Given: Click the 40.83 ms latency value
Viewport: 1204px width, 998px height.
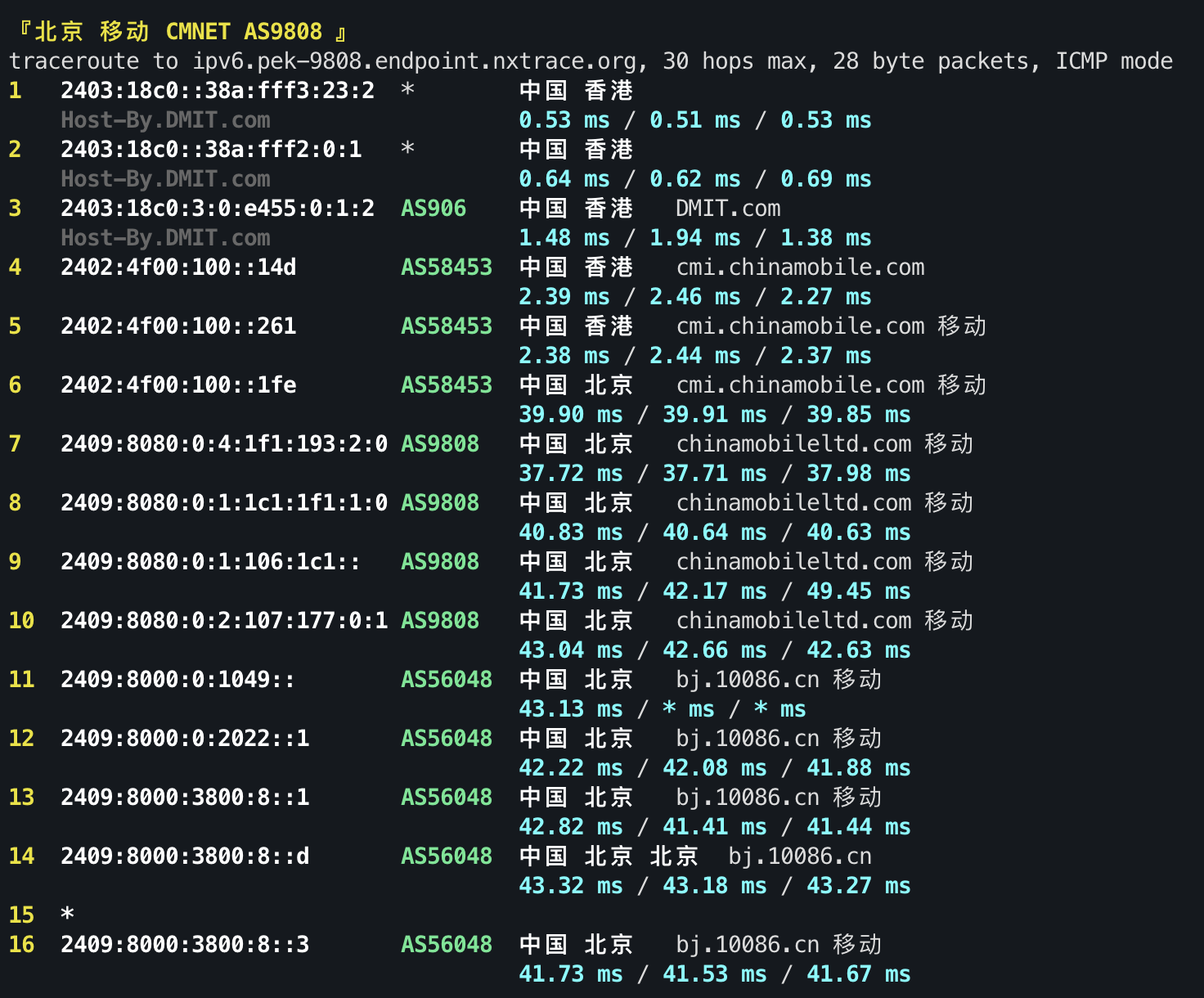Looking at the screenshot, I should pos(571,532).
